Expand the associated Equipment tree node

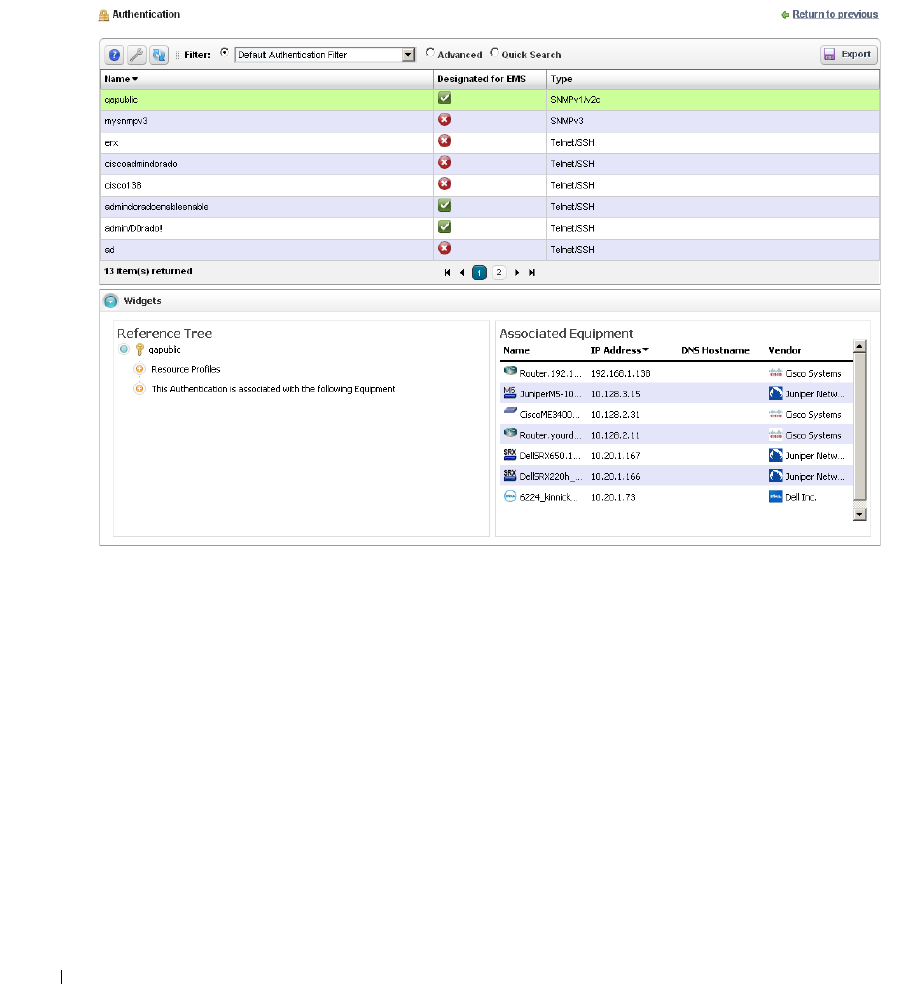pos(139,388)
